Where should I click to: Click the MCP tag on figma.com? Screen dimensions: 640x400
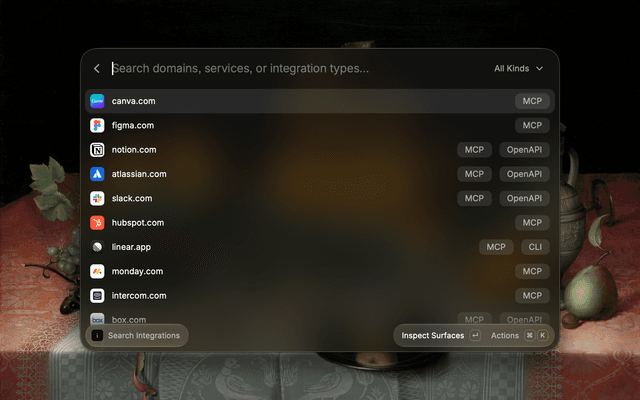click(x=532, y=126)
